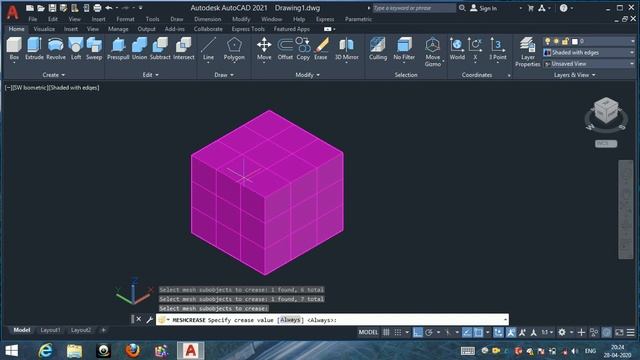Expand the Draw panel dropdown
The width and height of the screenshot is (640, 360).
[224, 75]
